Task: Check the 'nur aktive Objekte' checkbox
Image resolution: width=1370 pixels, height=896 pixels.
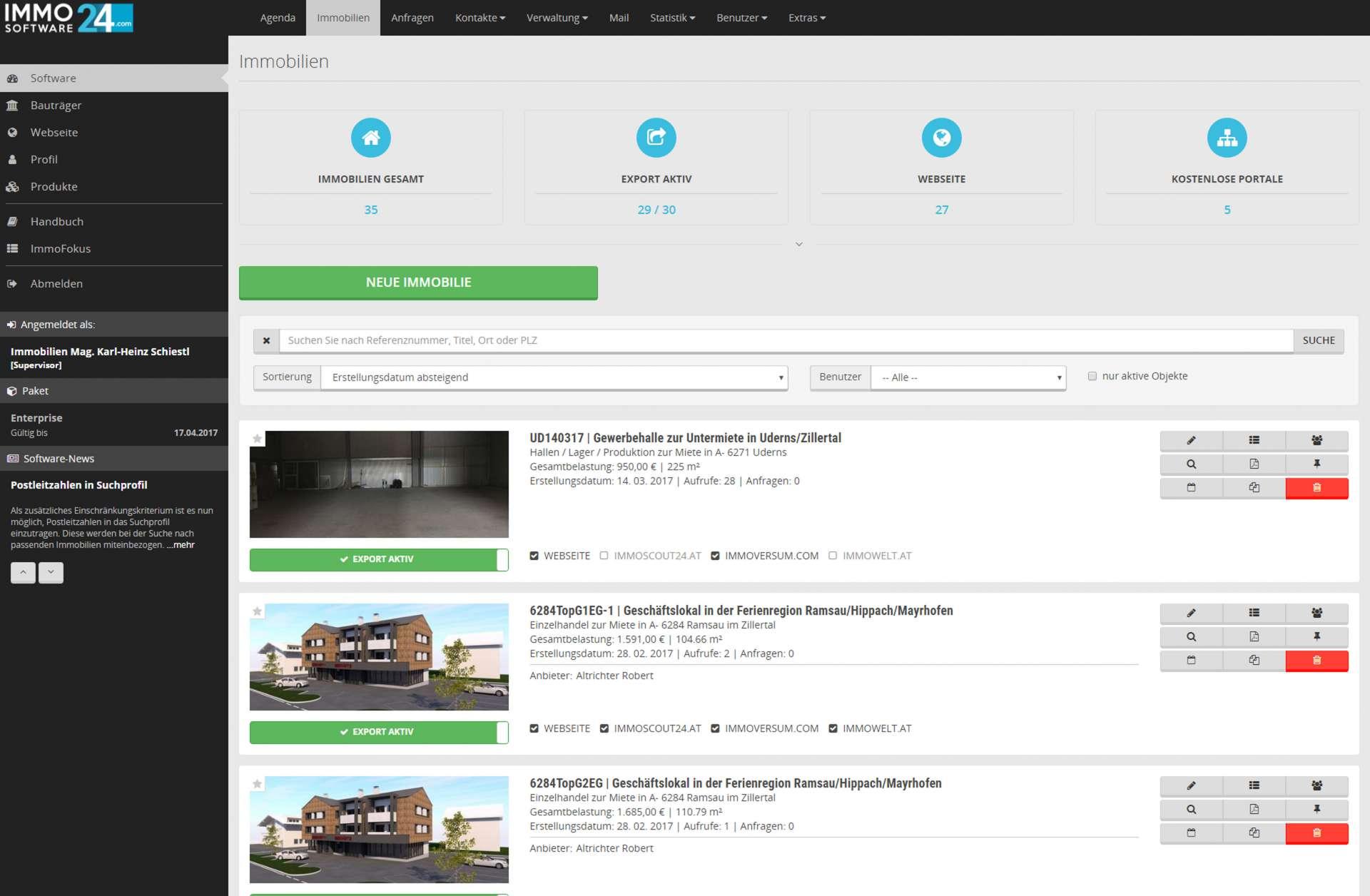Action: [1092, 376]
